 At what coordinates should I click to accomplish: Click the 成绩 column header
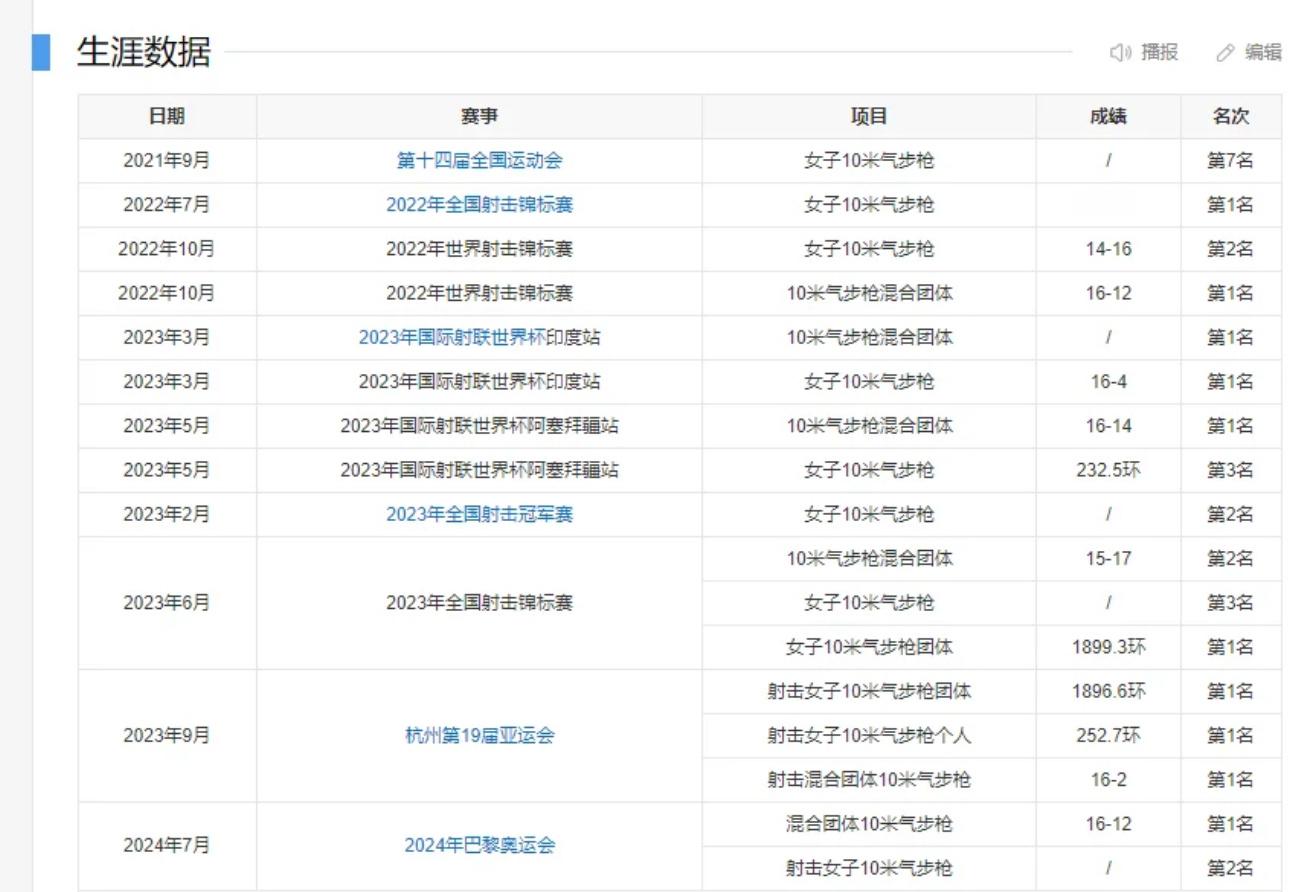click(x=1108, y=116)
